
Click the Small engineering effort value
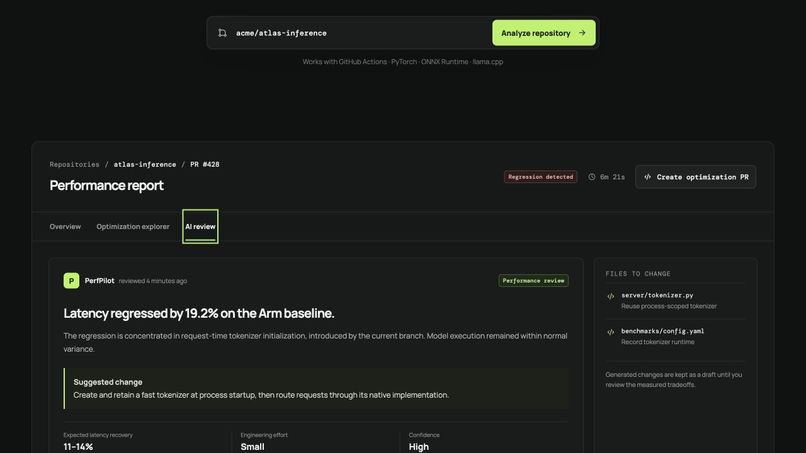252,447
